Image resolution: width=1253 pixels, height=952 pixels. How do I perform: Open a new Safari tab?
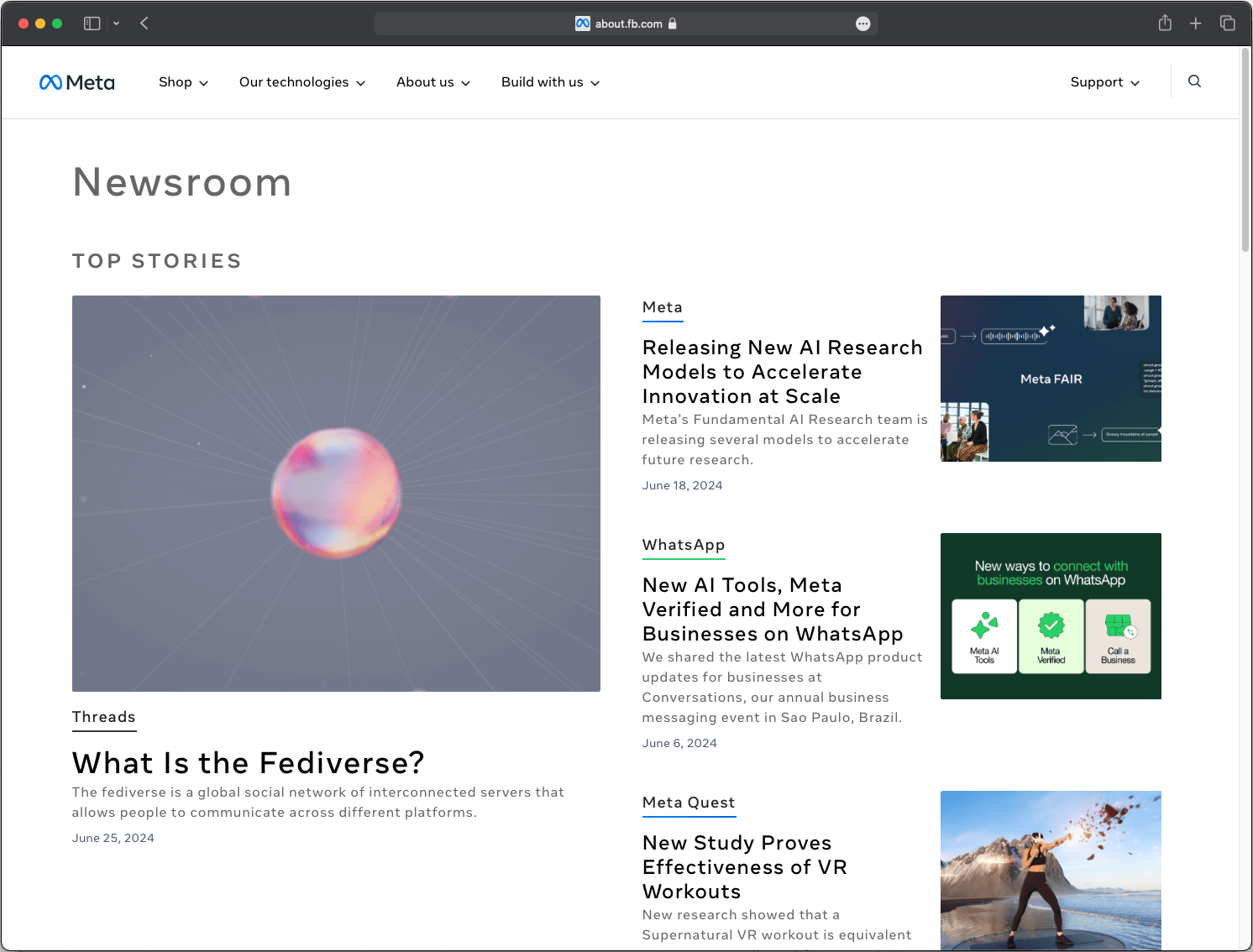point(1195,23)
